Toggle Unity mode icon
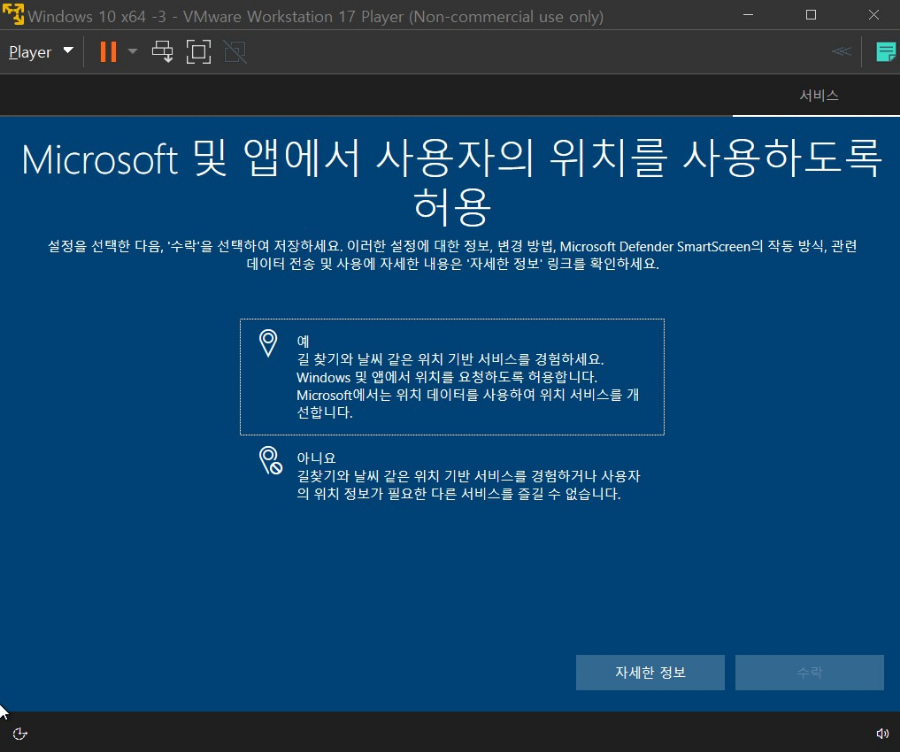The image size is (900, 752). (x=235, y=52)
